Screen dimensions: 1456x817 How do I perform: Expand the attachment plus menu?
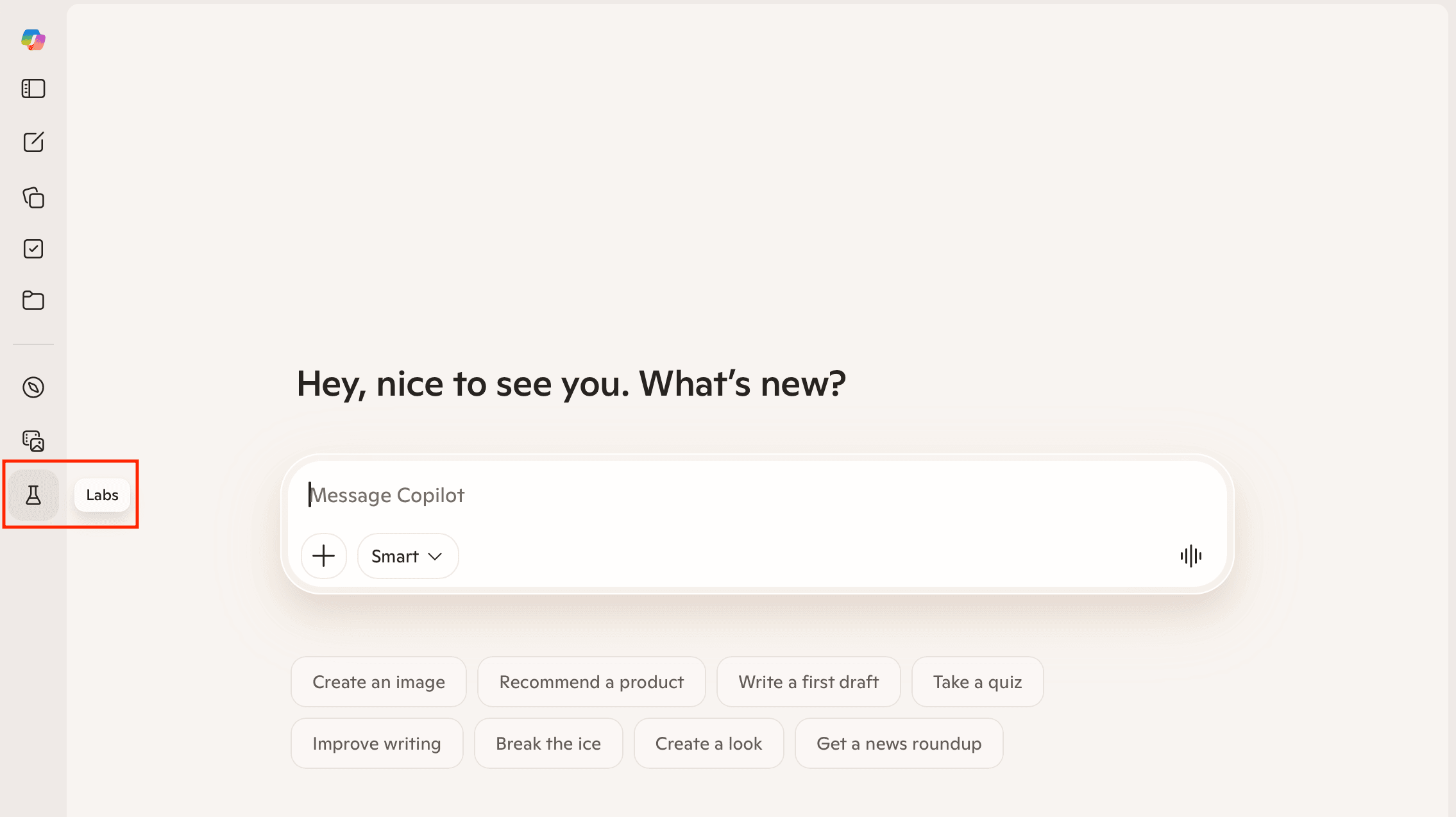[323, 556]
